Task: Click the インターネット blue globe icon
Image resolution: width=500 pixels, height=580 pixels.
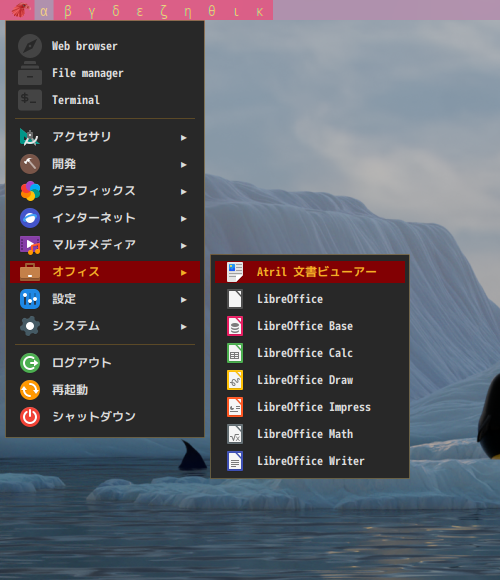Action: pos(30,218)
